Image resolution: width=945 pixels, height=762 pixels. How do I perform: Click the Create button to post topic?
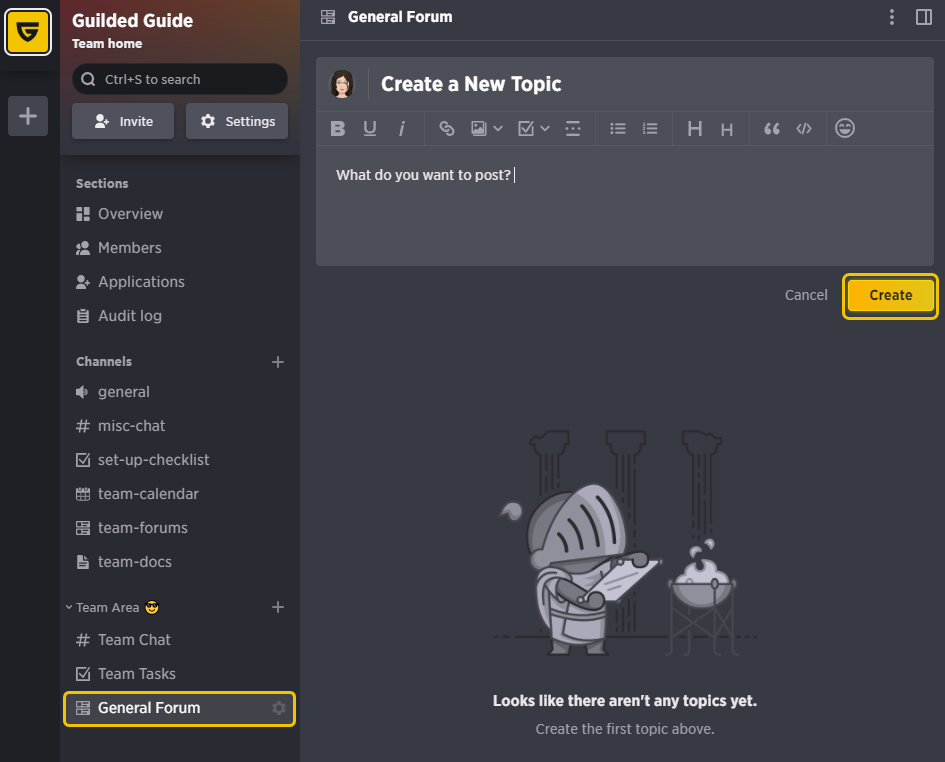(890, 295)
